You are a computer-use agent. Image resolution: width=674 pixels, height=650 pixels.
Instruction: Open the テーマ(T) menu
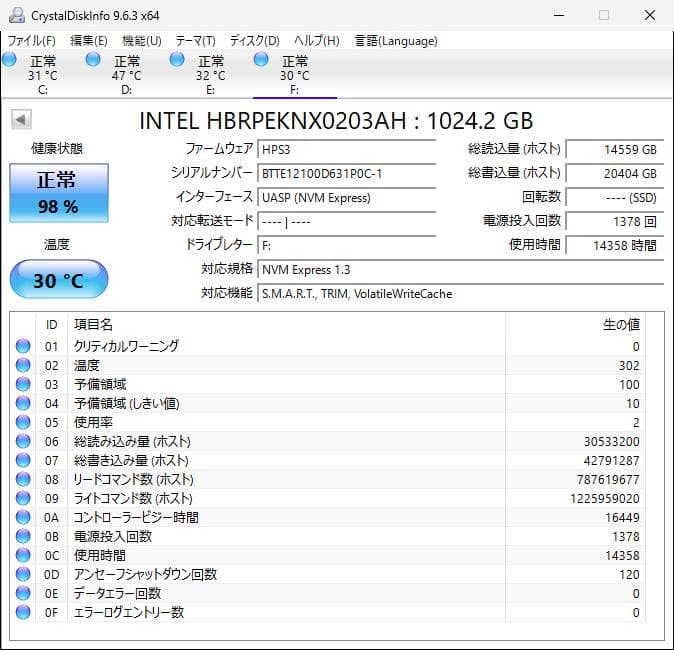click(196, 41)
